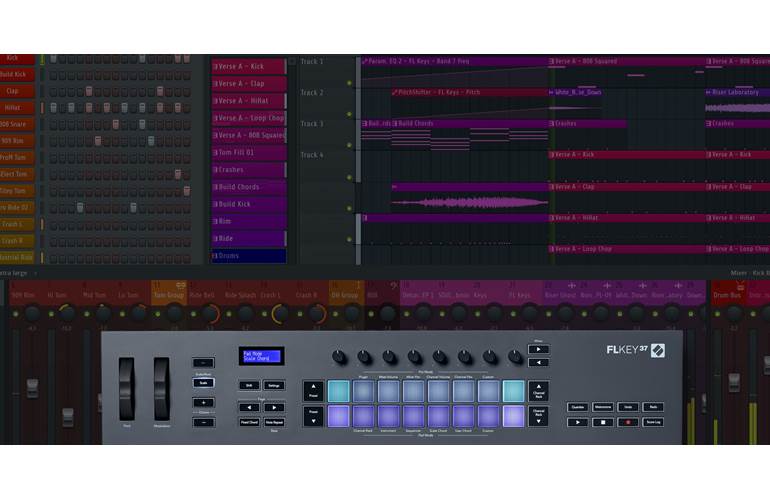Open the Build Kick pattern item menu icon
770x500 pixels.
pyautogui.click(x=215, y=204)
